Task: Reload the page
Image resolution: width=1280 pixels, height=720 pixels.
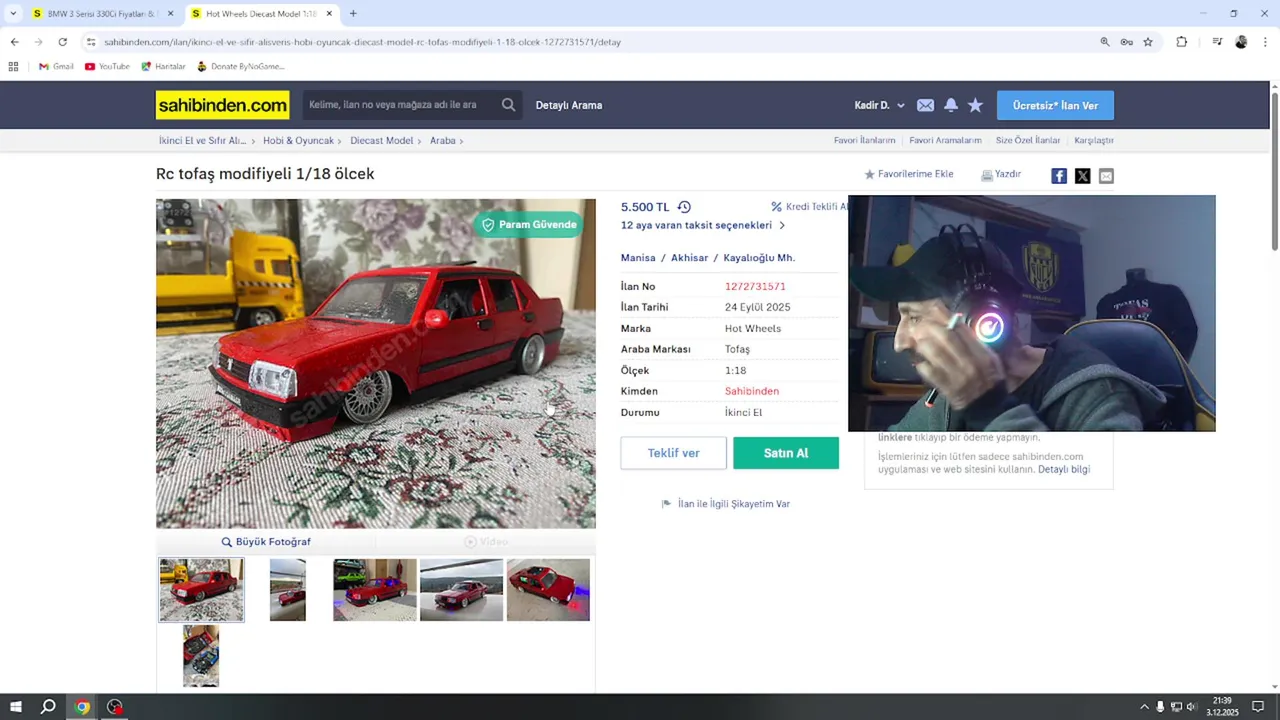Action: pyautogui.click(x=62, y=42)
